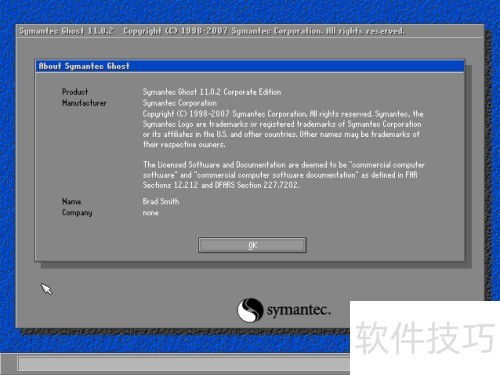
Task: Click the 'Symantec Corporation' manufacturer value
Action: pyautogui.click(x=180, y=103)
